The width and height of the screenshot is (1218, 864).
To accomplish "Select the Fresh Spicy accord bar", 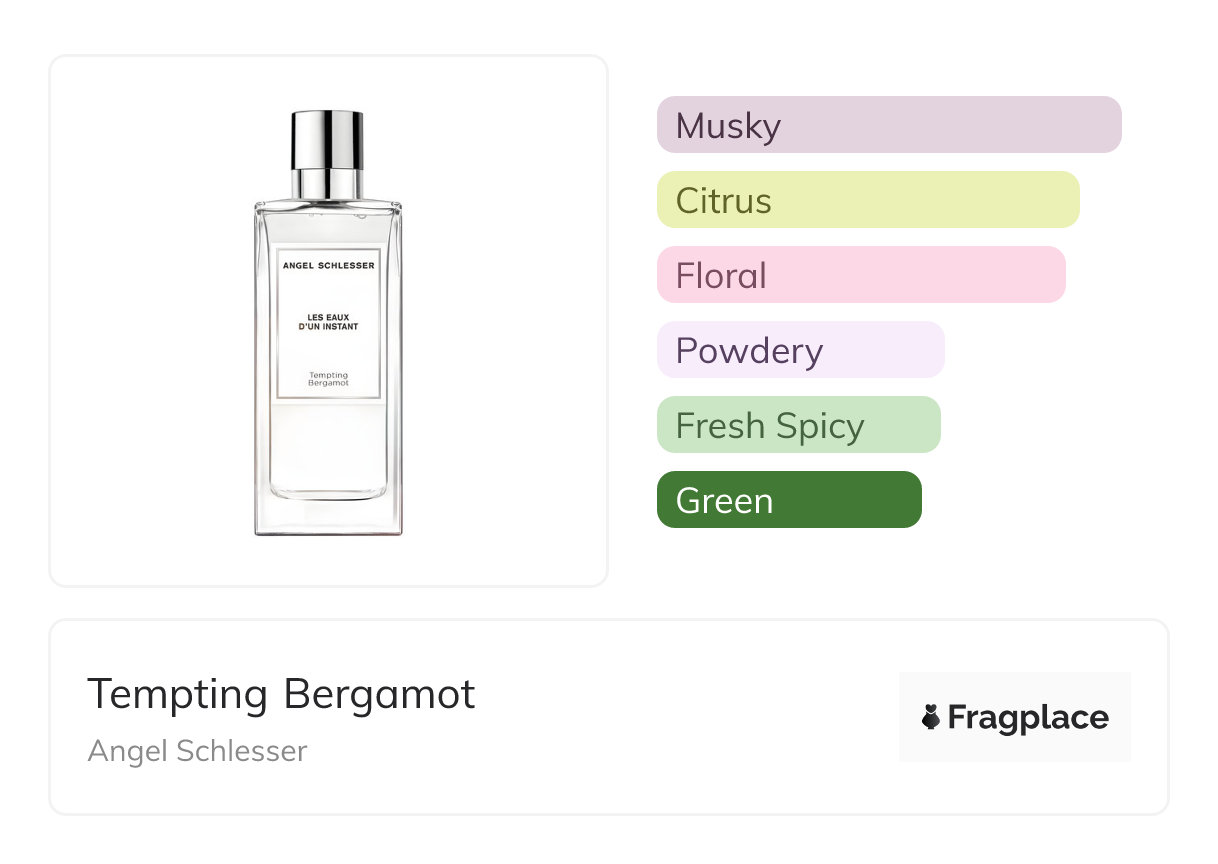I will tap(798, 425).
